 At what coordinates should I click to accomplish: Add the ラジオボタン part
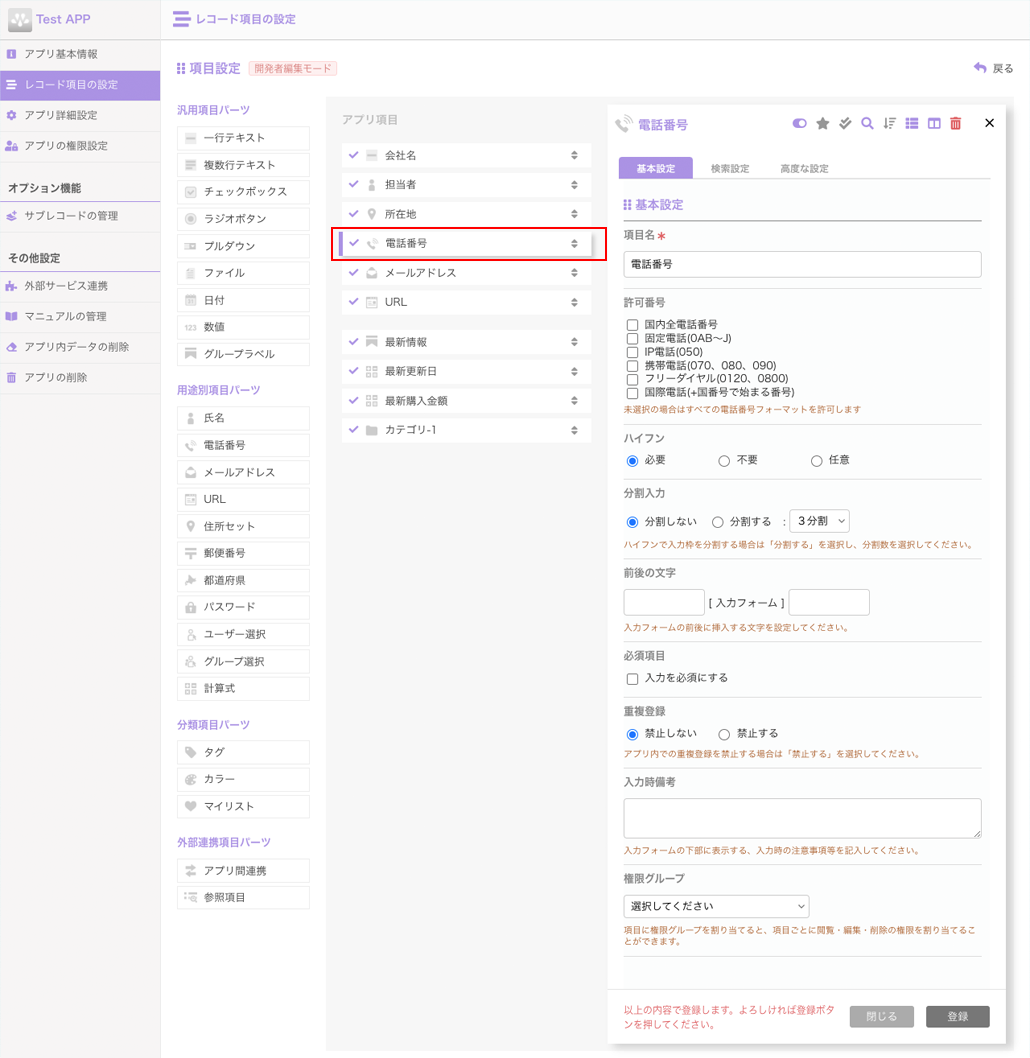tap(244, 219)
